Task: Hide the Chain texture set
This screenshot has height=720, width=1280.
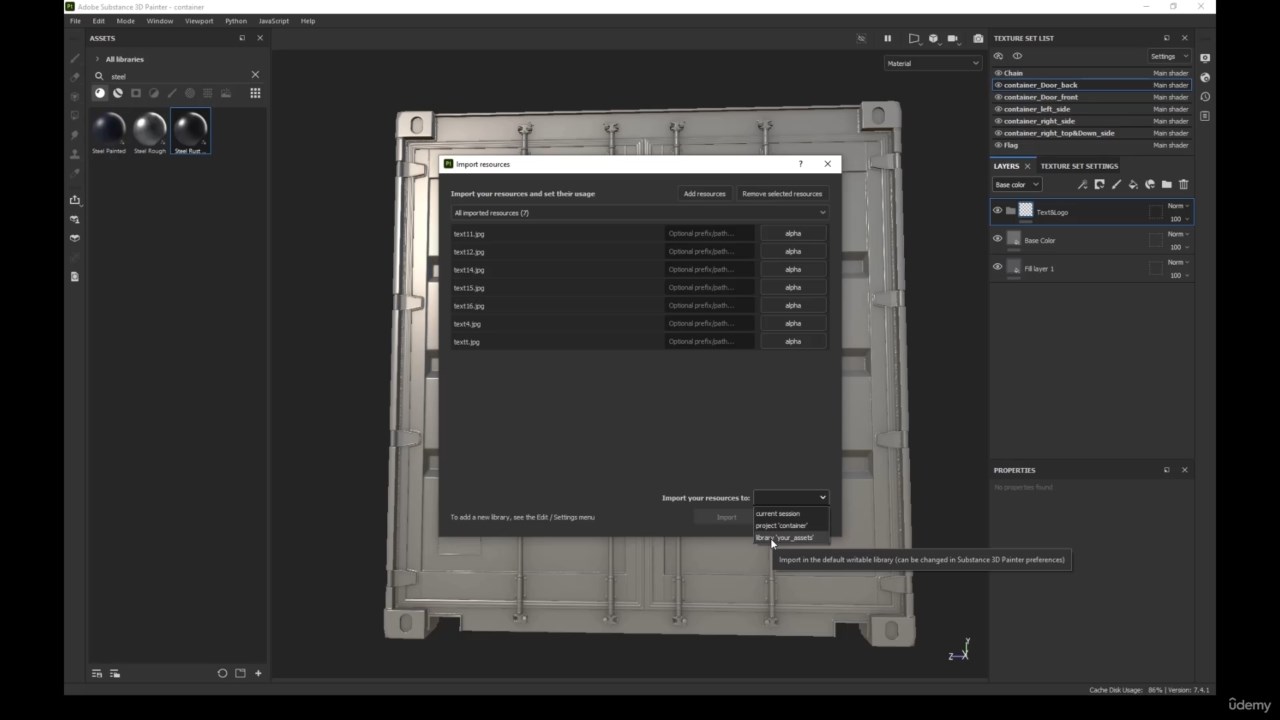Action: click(998, 72)
